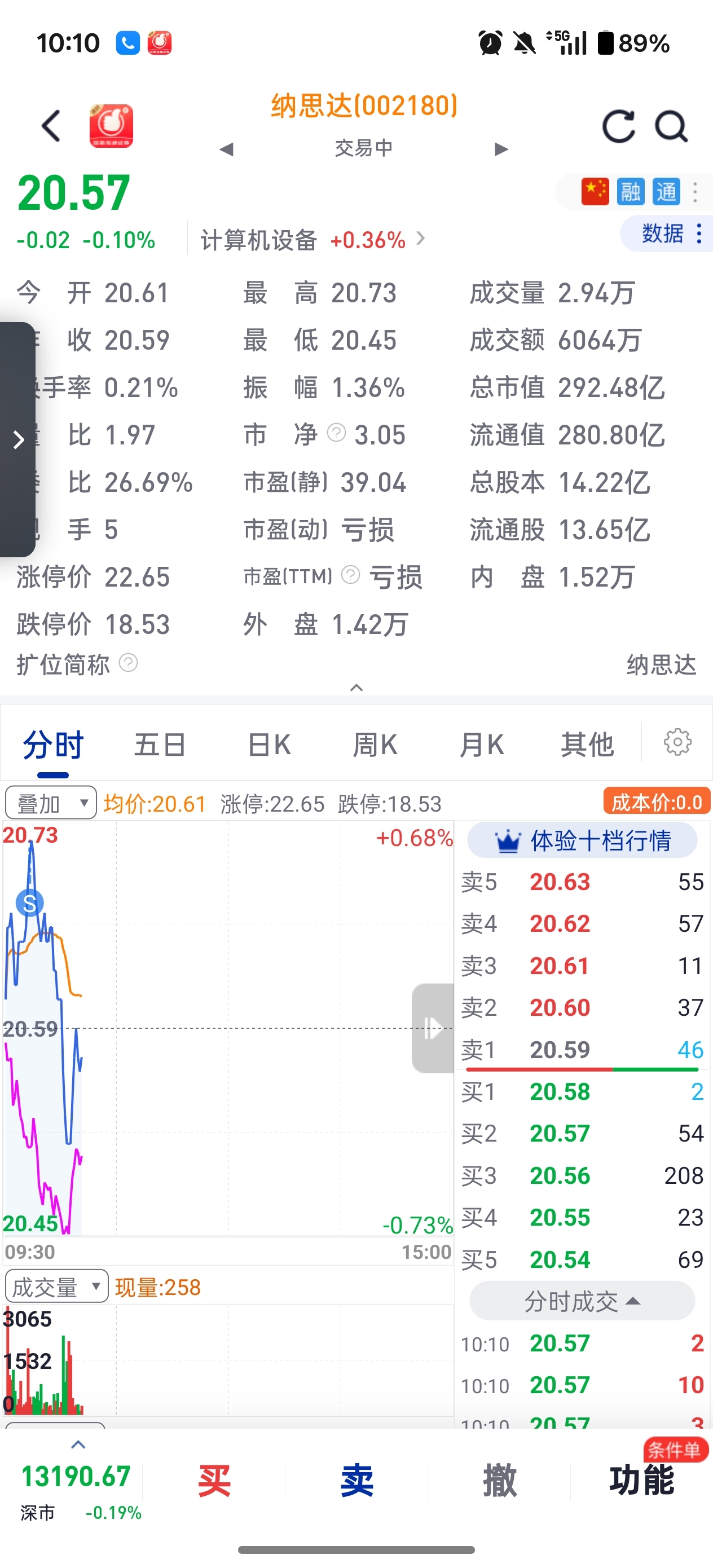The image size is (713, 1568).
Task: Select 卖2 order at 20.60
Action: click(582, 1008)
